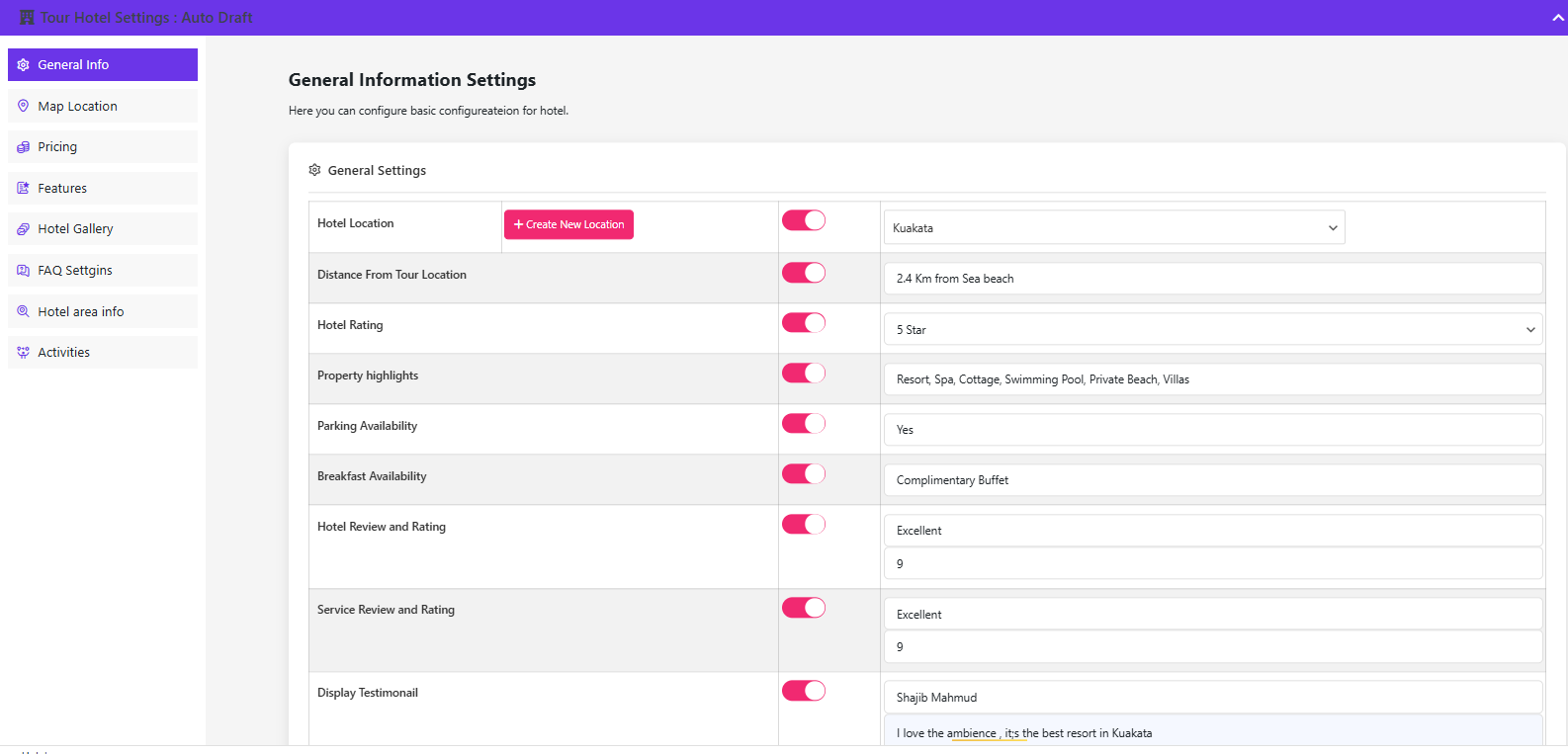Click the General Info gear icon

point(24,65)
